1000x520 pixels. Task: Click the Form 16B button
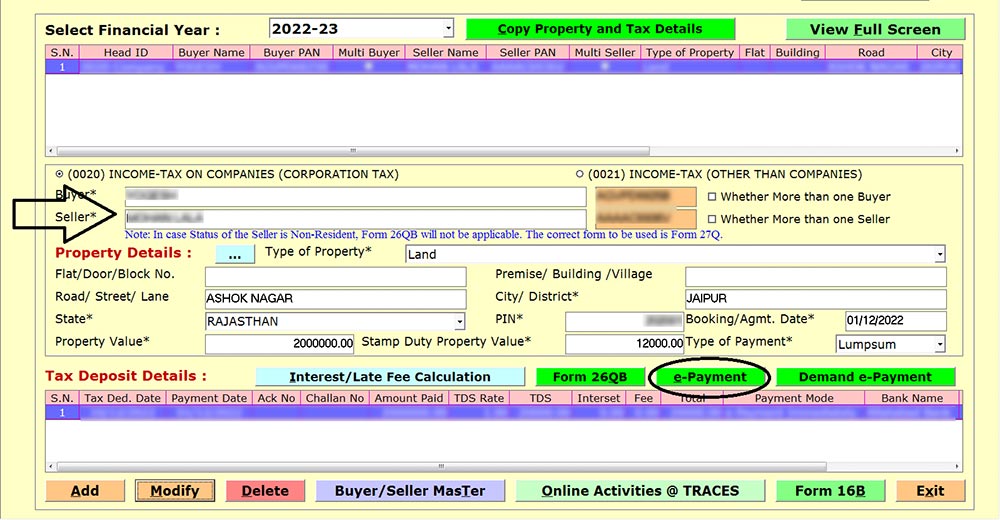[830, 491]
